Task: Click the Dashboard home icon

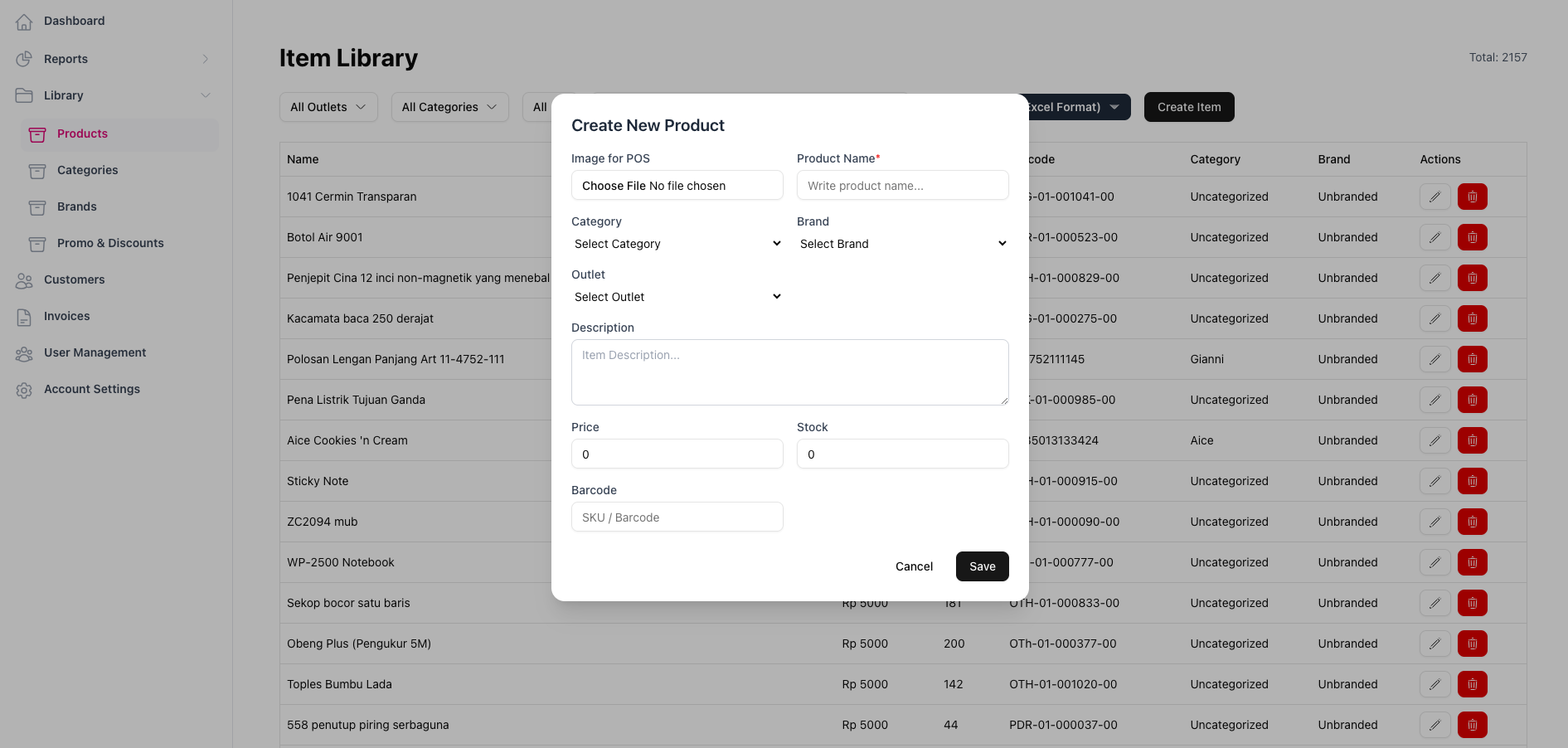Action: [x=24, y=22]
